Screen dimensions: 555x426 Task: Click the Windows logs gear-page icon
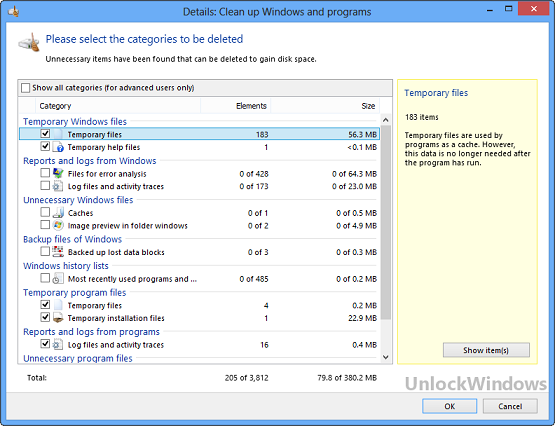58,186
